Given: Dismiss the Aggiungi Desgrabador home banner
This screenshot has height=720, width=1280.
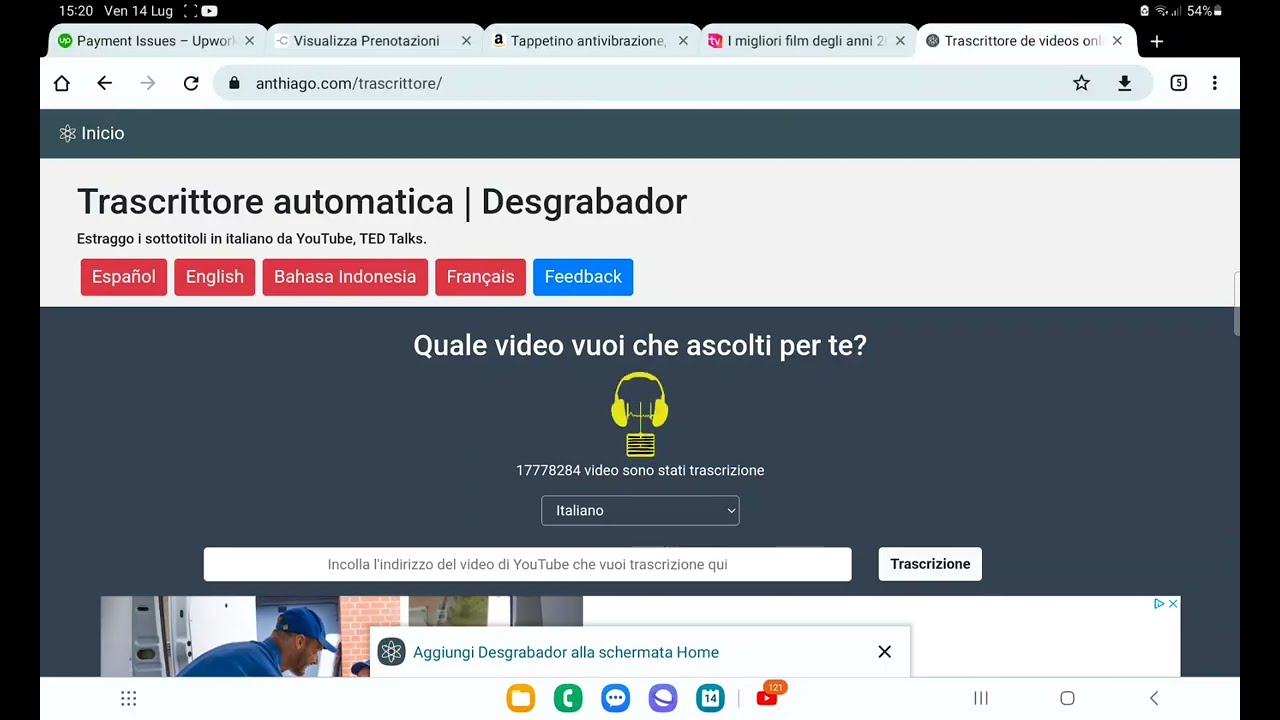Looking at the screenshot, I should (x=884, y=652).
